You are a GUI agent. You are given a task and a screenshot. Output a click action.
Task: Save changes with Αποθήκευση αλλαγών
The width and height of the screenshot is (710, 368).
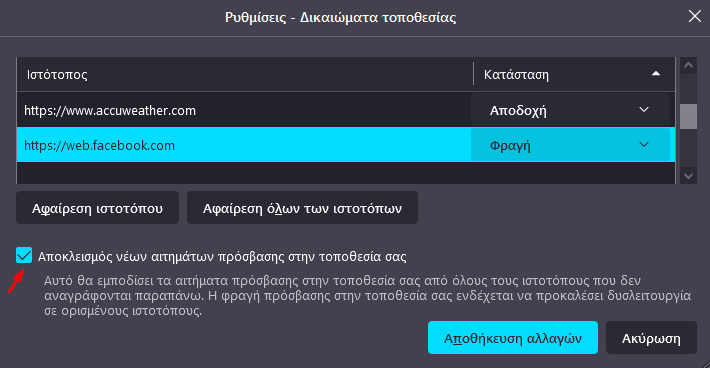(x=513, y=338)
